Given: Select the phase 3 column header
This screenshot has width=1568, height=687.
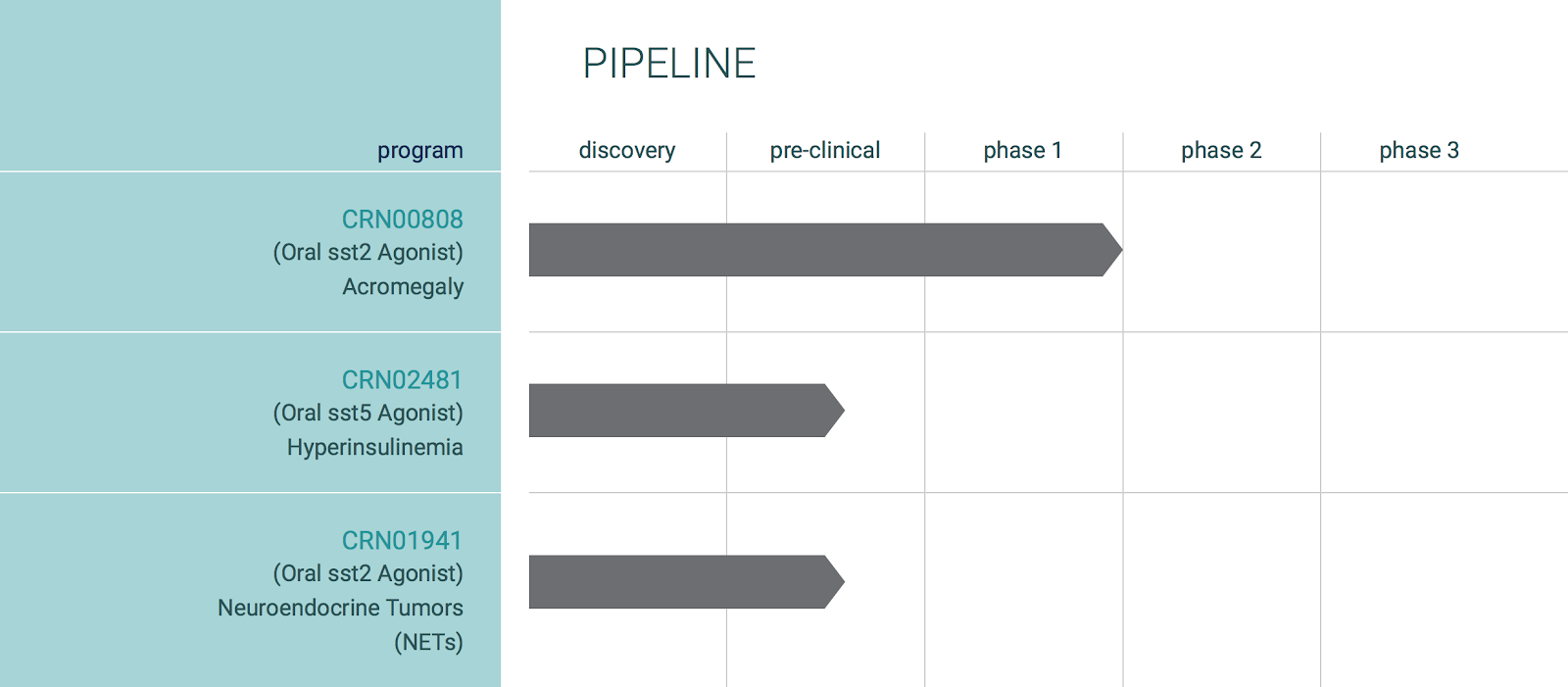Looking at the screenshot, I should pyautogui.click(x=1419, y=150).
